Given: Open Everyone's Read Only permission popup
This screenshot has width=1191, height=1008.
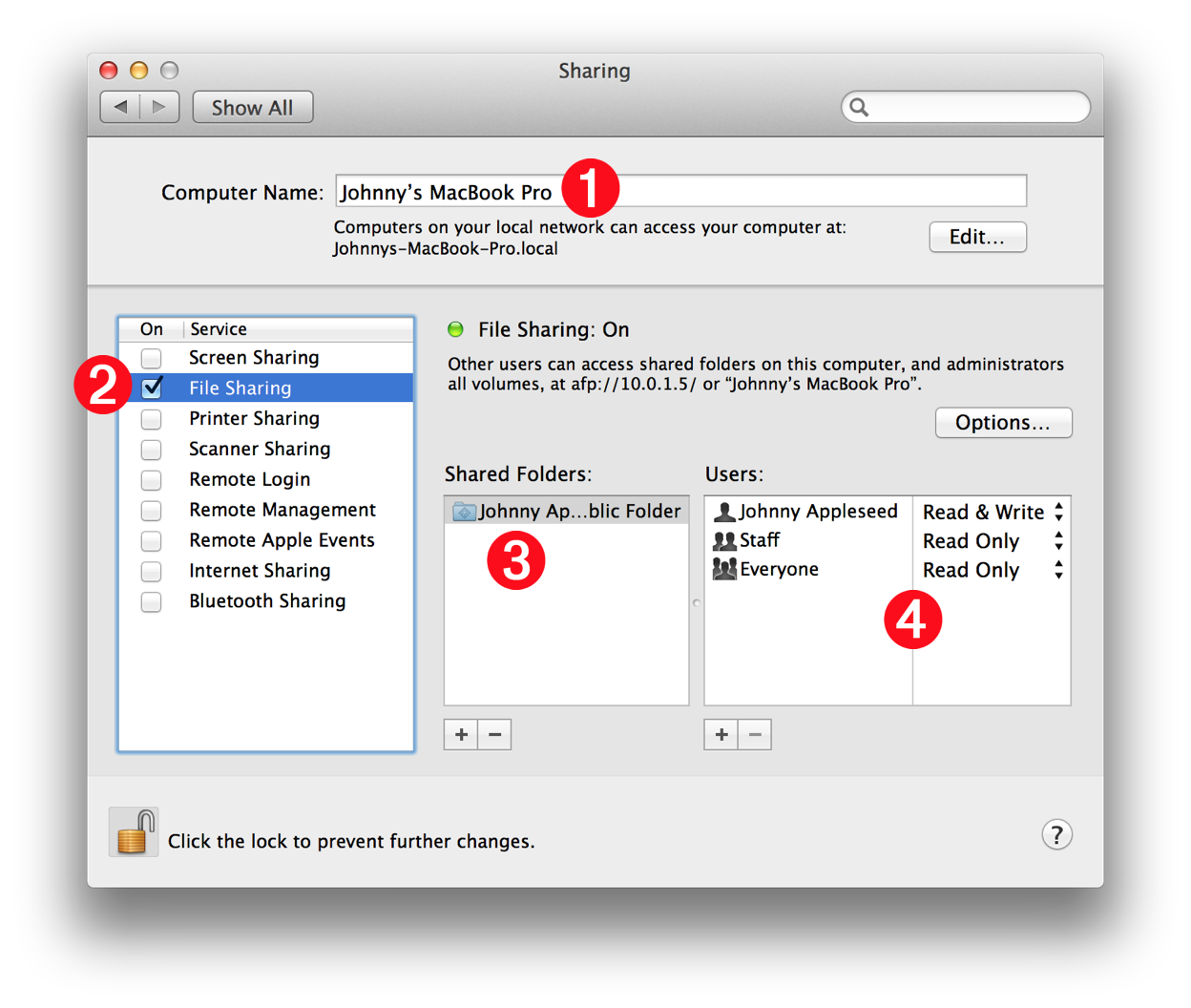Looking at the screenshot, I should 992,570.
